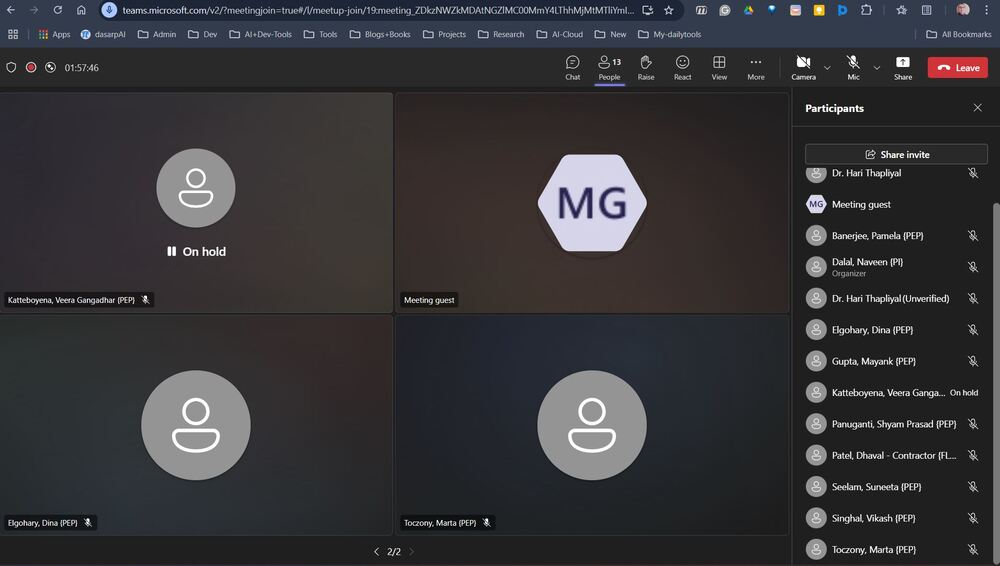This screenshot has height=566, width=1000.
Task: Click next page arrow in video pager
Action: (411, 551)
